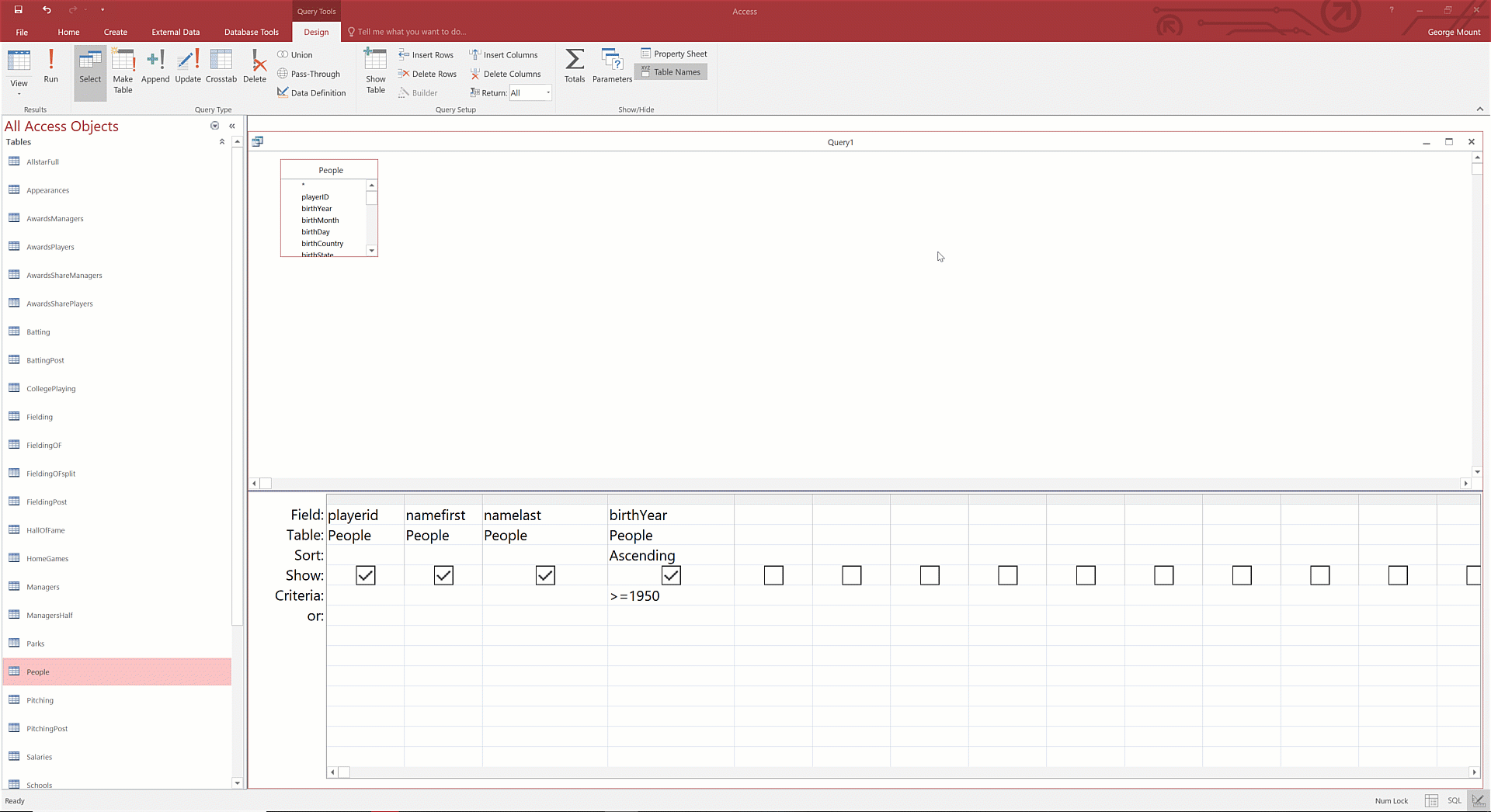1491x812 pixels.
Task: Choose the Append query icon
Action: [155, 67]
